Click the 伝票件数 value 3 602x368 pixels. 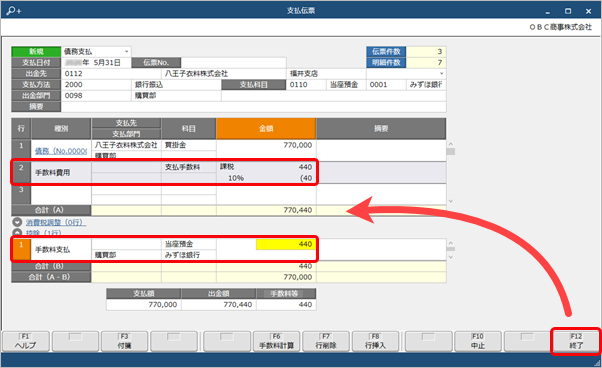(x=426, y=51)
